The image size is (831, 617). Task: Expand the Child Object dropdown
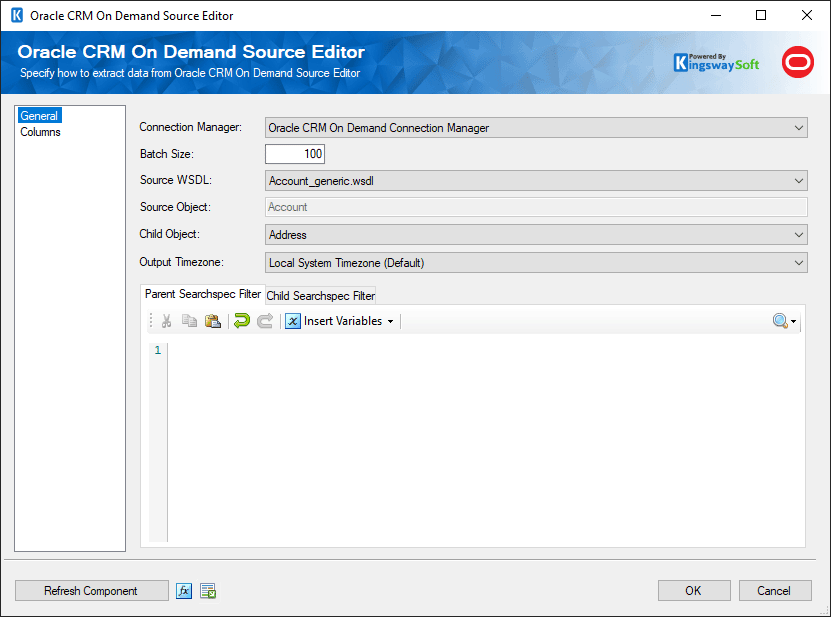pyautogui.click(x=799, y=235)
